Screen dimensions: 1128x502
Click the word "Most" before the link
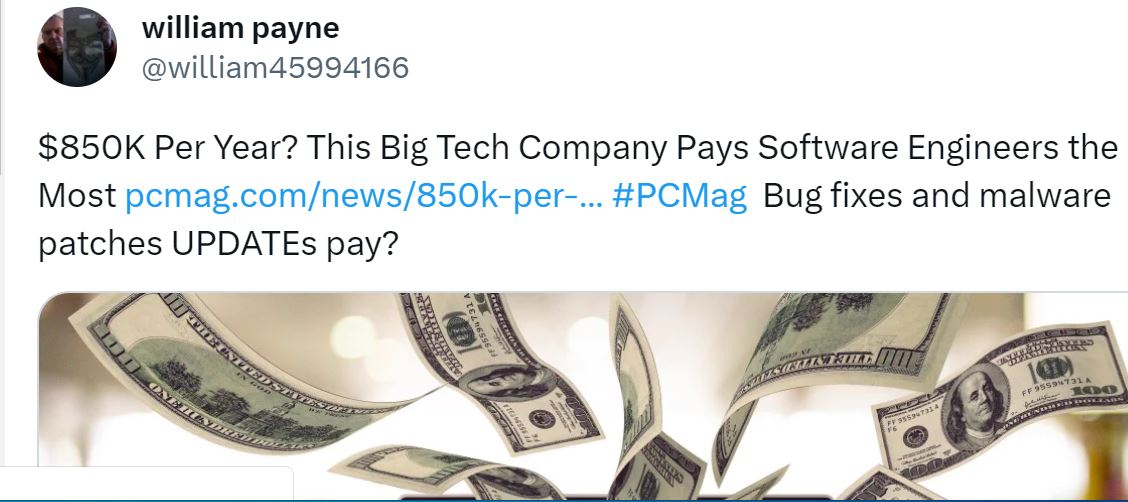77,196
